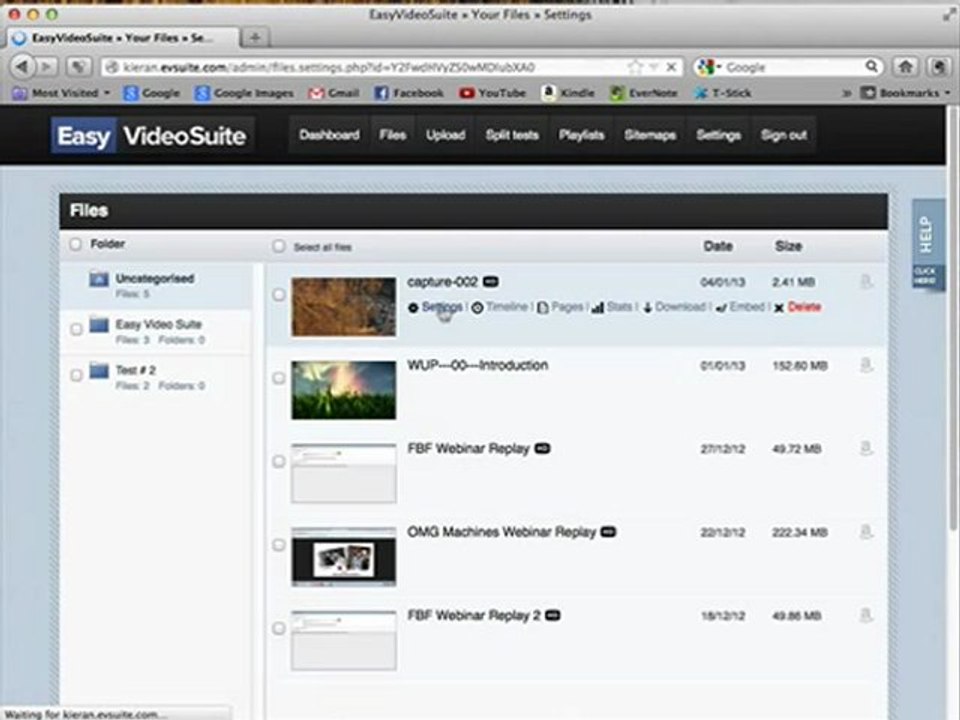960x720 pixels.
Task: Open the Dashboard menu item
Action: (329, 135)
